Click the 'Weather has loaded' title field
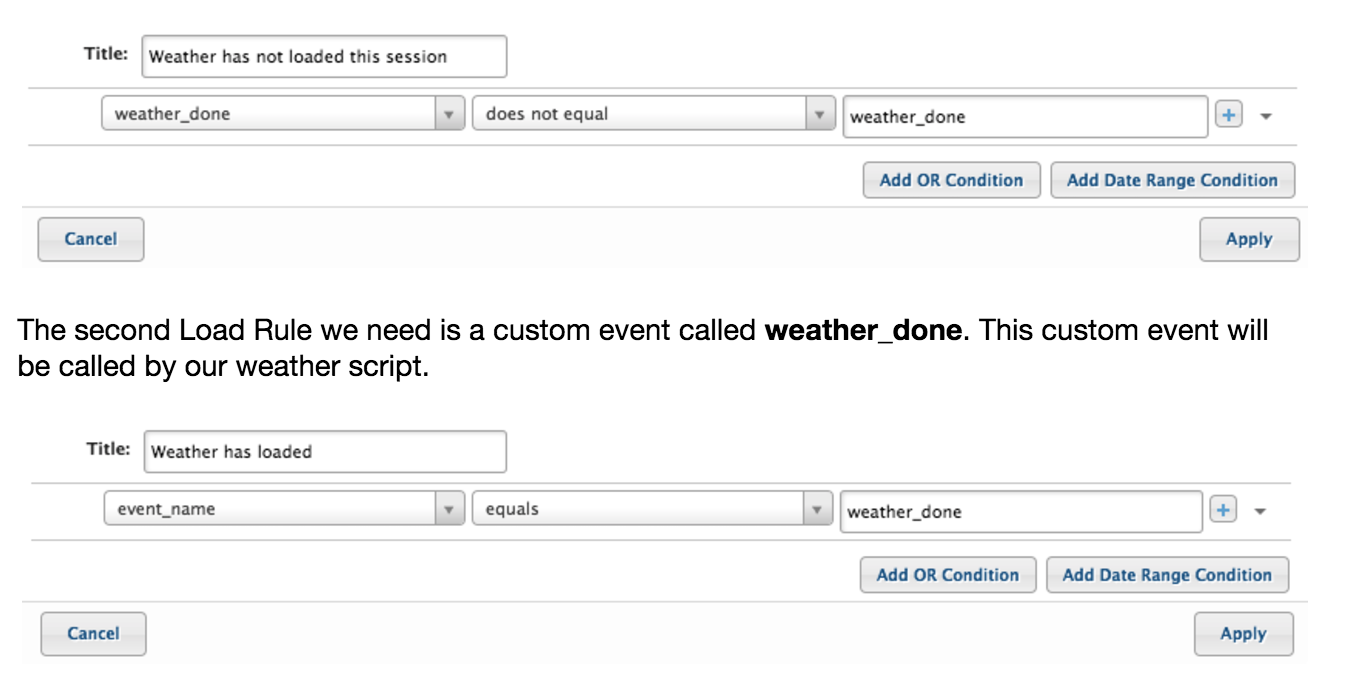1354x680 pixels. point(325,452)
